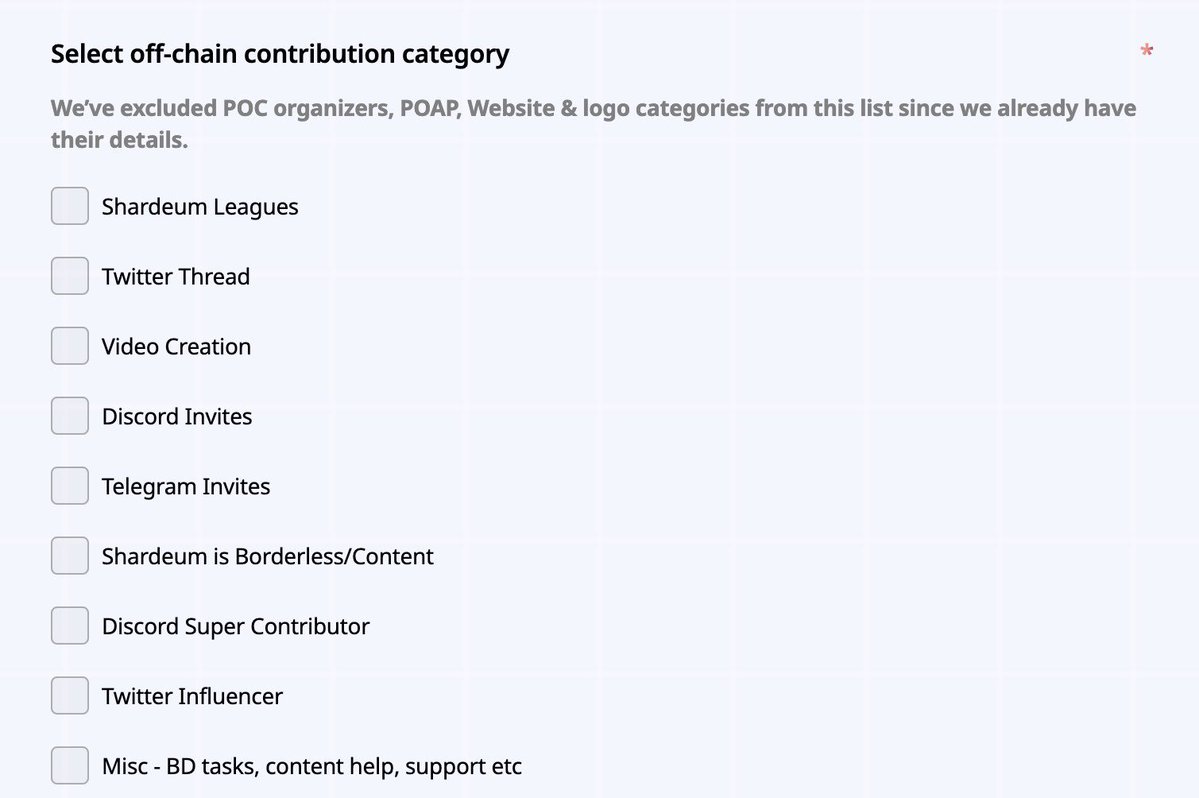1199x798 pixels.
Task: Click the 'Twitter Thread' option label
Action: (x=176, y=277)
